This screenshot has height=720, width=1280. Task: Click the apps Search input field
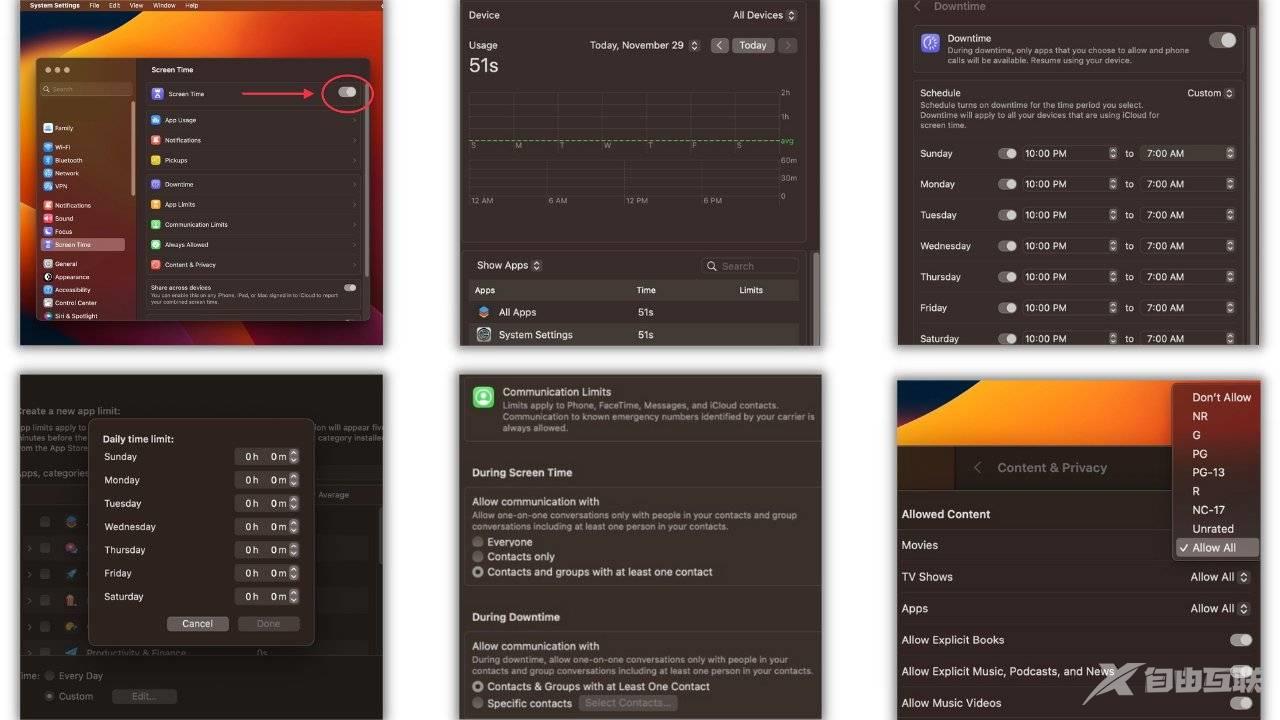750,266
